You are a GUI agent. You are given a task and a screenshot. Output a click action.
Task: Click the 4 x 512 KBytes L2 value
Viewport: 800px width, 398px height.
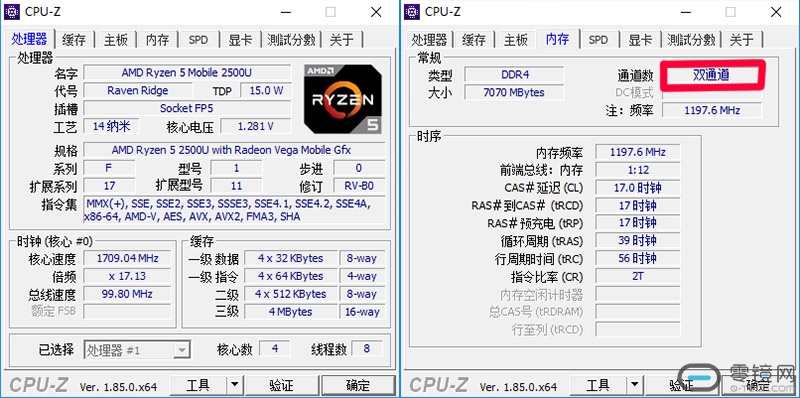pyautogui.click(x=290, y=294)
